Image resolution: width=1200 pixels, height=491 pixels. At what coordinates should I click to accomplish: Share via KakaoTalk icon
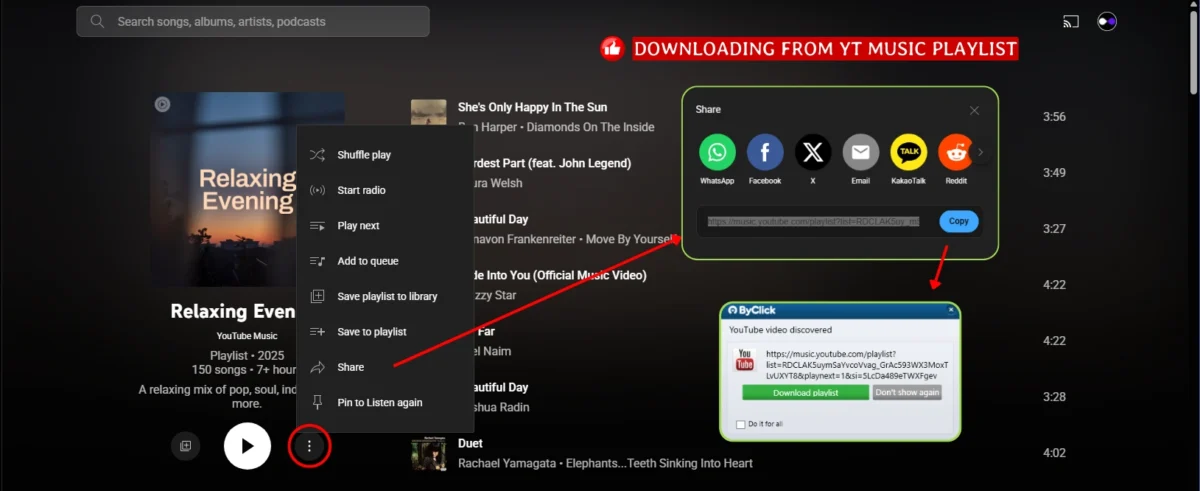[908, 153]
